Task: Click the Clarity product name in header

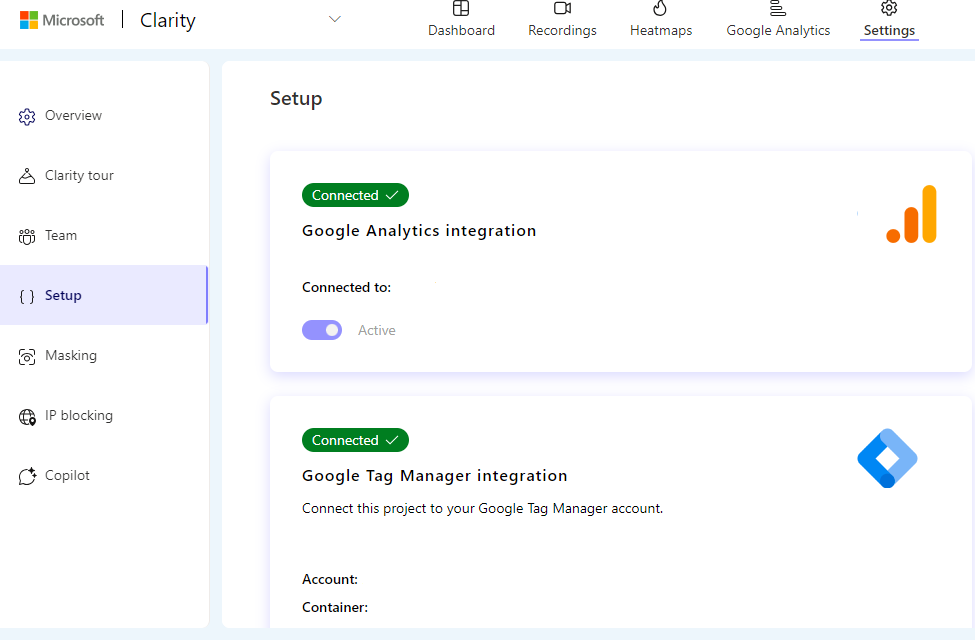Action: tap(168, 20)
